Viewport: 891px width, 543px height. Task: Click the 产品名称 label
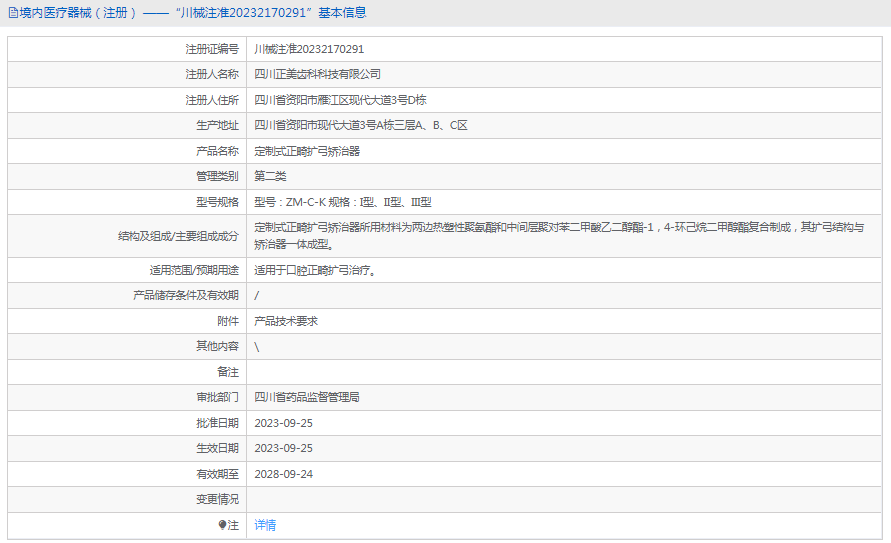tap(218, 151)
